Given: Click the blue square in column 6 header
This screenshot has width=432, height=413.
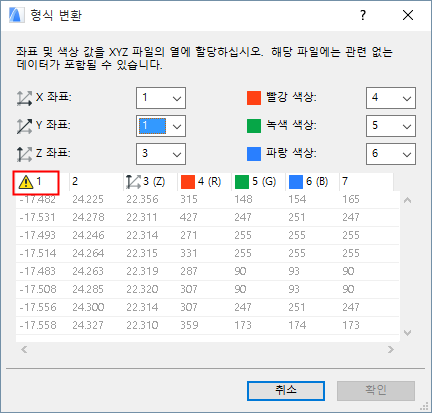Looking at the screenshot, I should 296,182.
